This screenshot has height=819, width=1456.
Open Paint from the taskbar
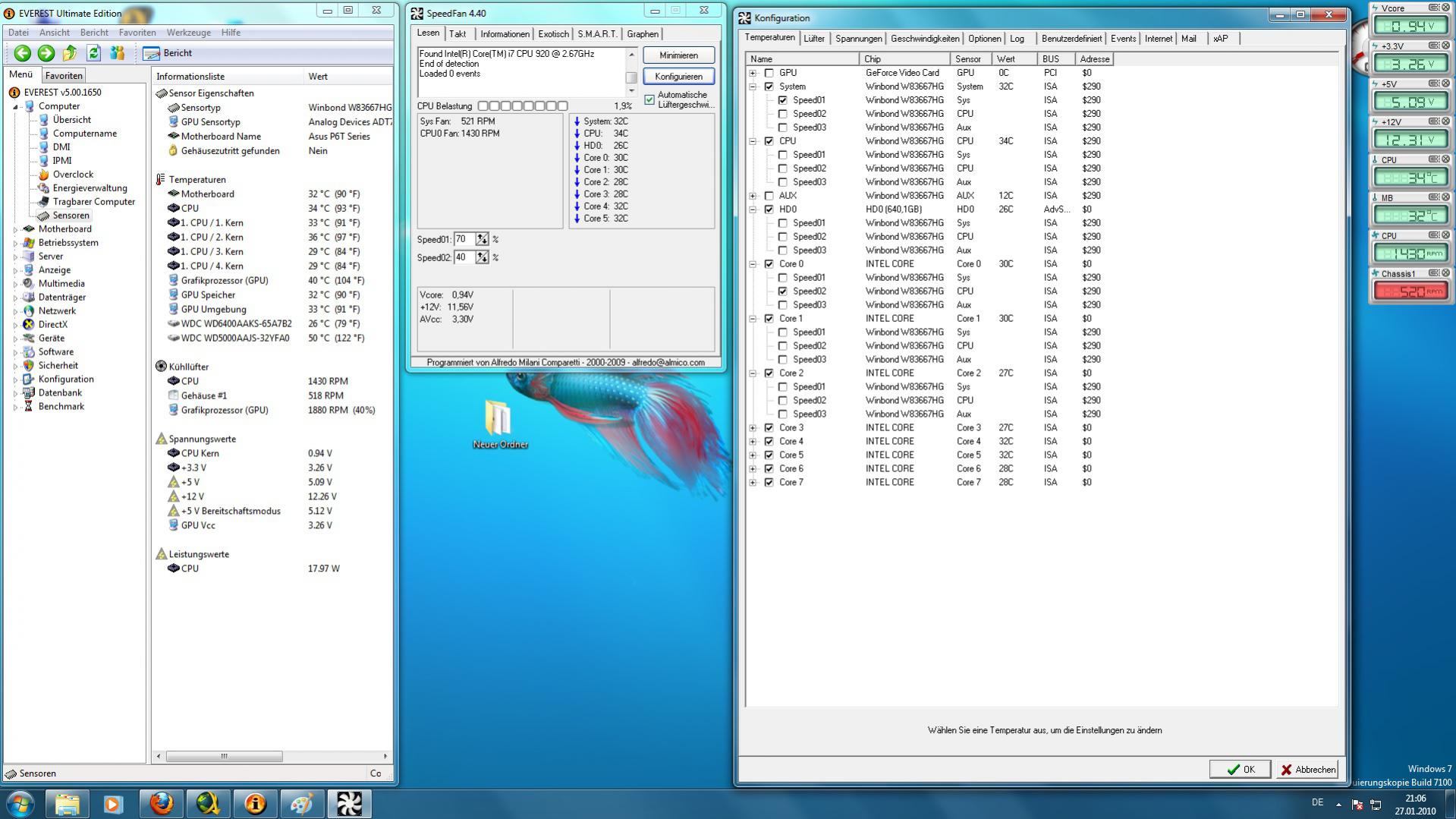tap(302, 803)
